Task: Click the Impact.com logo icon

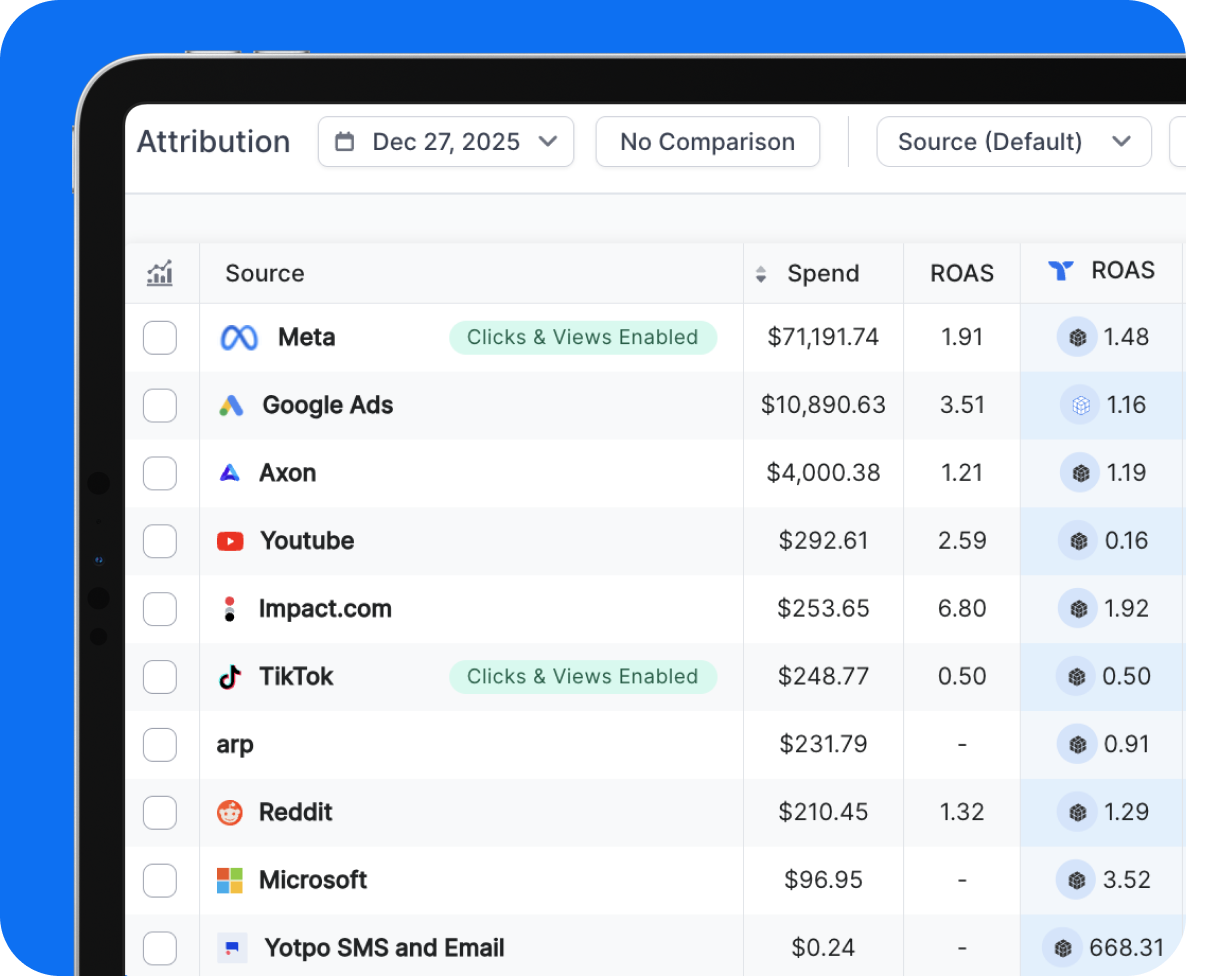Action: (229, 609)
